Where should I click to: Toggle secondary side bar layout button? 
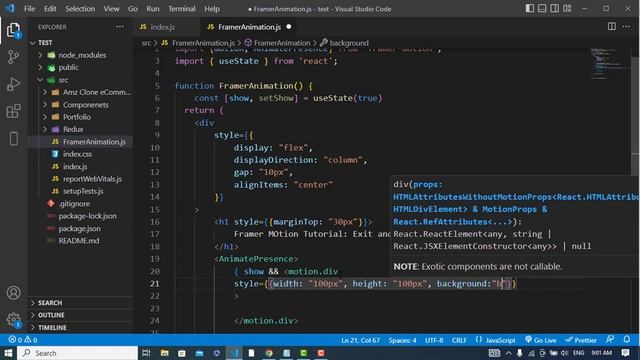pos(555,8)
